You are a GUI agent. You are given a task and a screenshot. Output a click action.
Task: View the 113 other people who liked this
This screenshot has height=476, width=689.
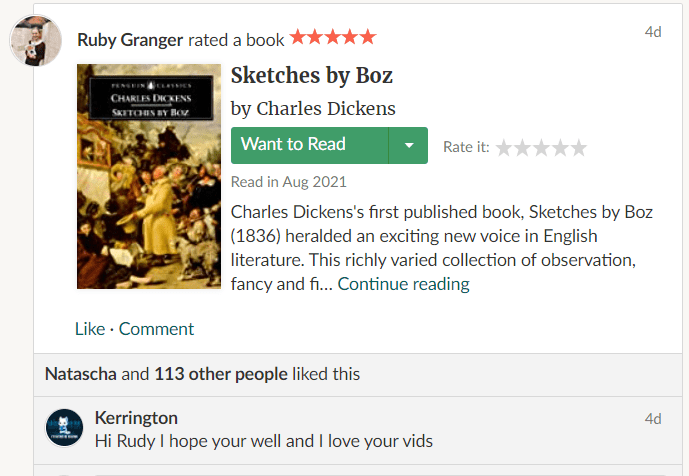(221, 374)
